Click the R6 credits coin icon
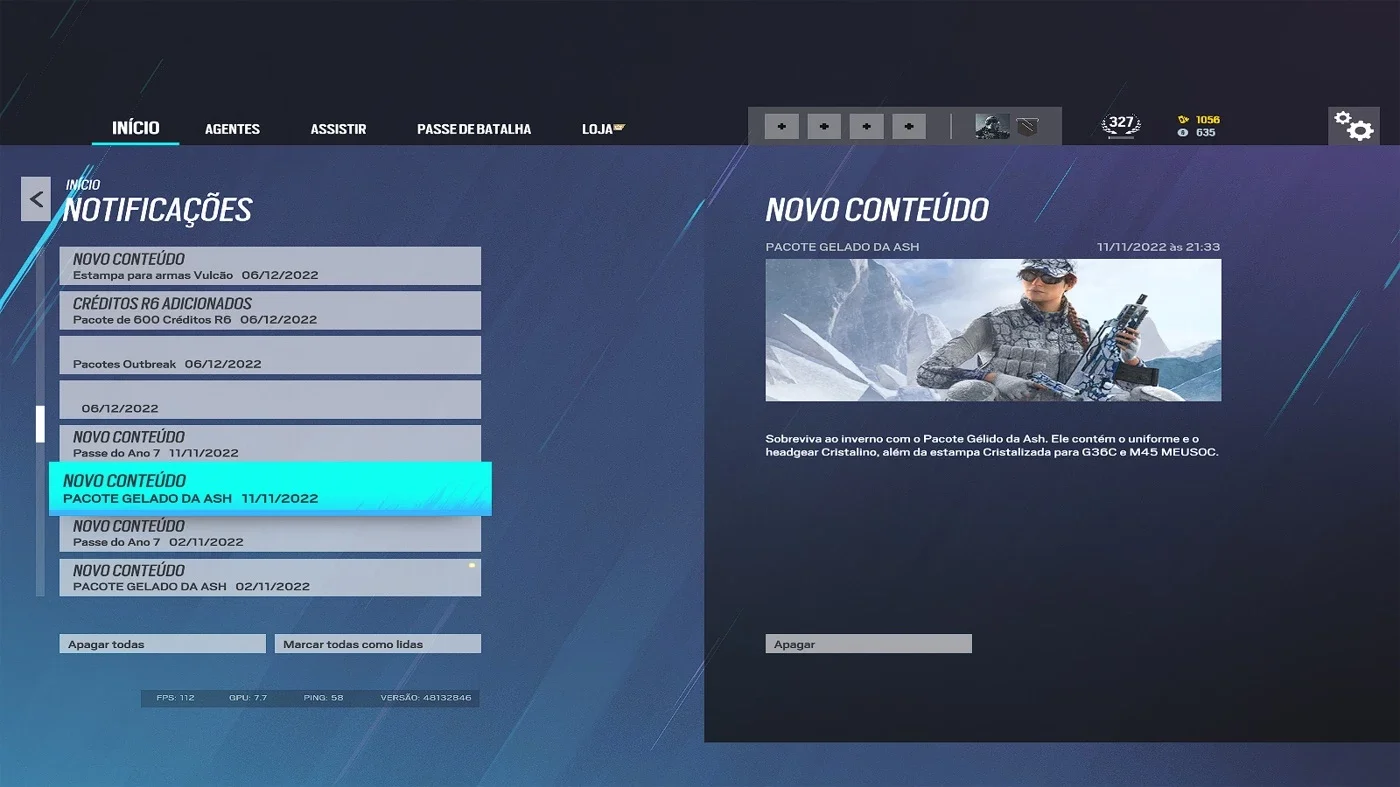The width and height of the screenshot is (1400, 787). [x=1183, y=132]
